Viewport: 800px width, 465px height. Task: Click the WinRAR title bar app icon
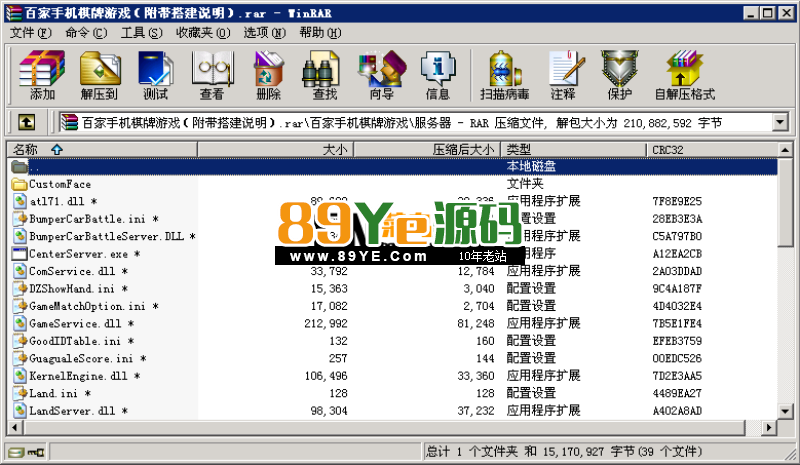coord(14,13)
